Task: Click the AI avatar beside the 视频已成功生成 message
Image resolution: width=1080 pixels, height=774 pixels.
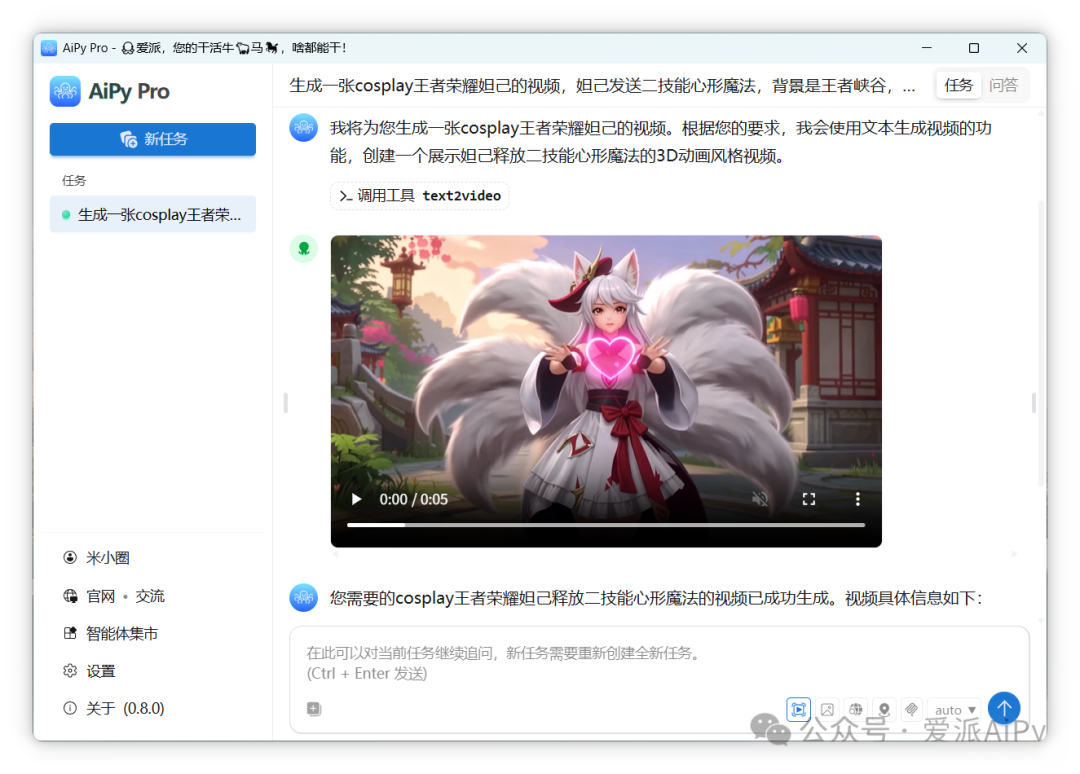Action: 304,598
